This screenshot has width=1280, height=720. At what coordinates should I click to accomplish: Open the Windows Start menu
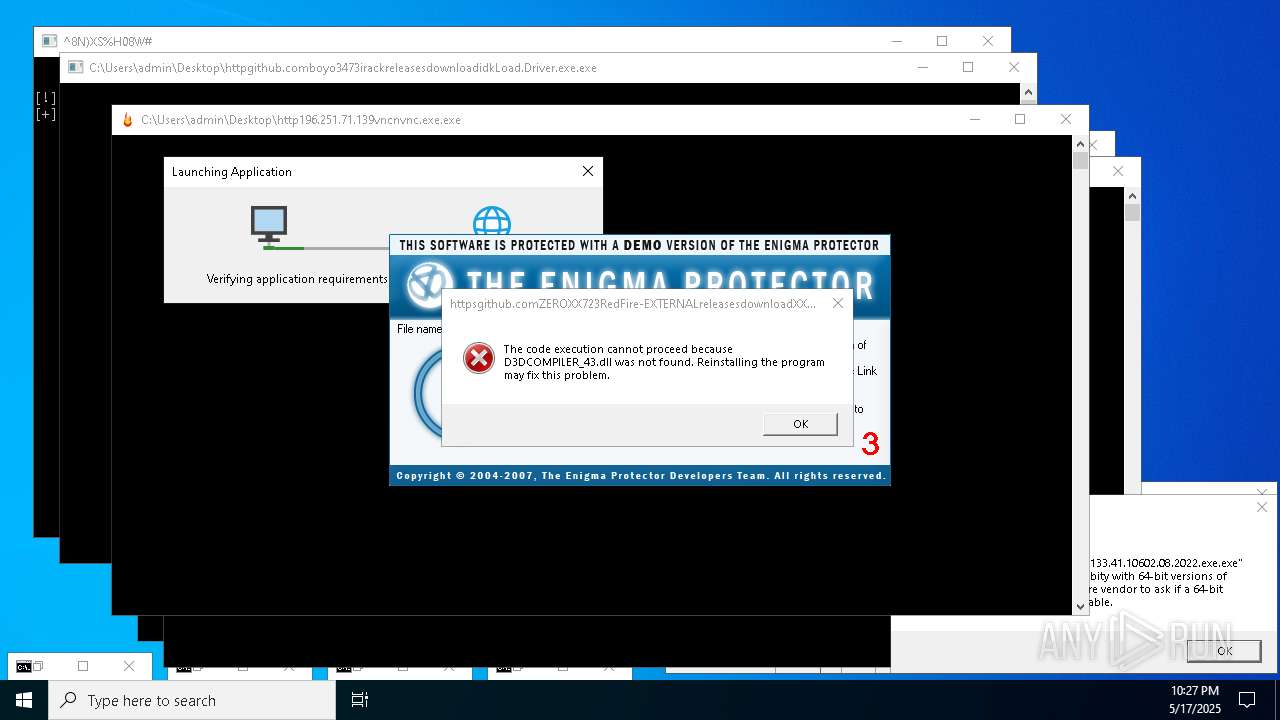click(x=24, y=700)
